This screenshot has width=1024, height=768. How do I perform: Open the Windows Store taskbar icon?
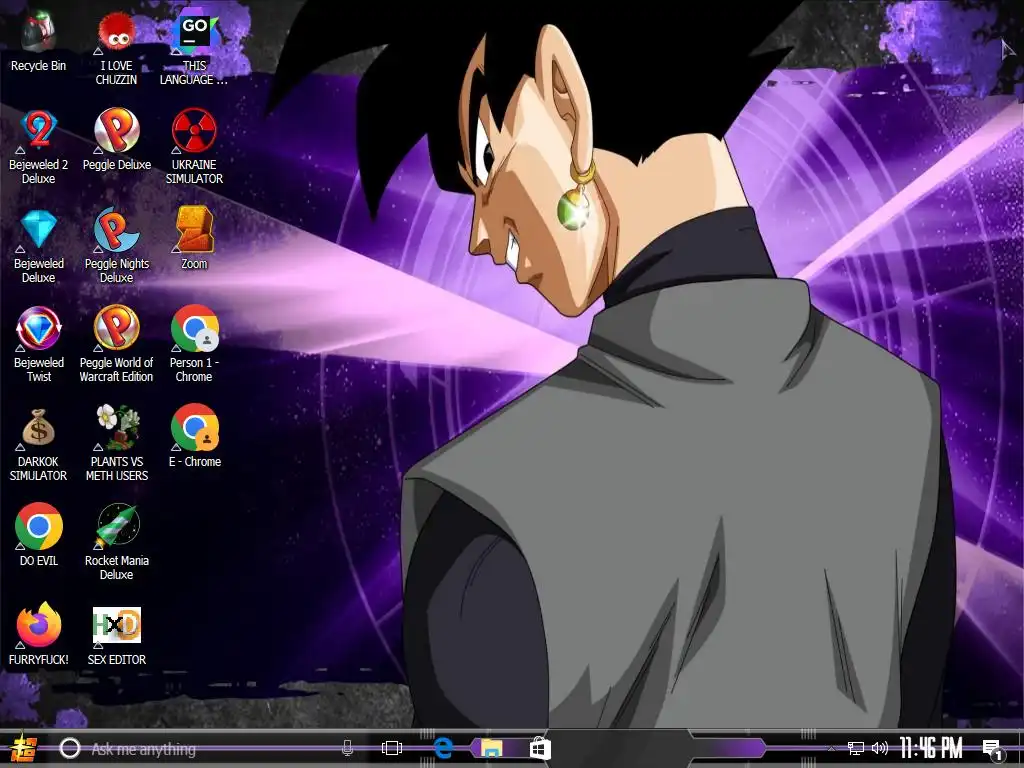tap(540, 748)
